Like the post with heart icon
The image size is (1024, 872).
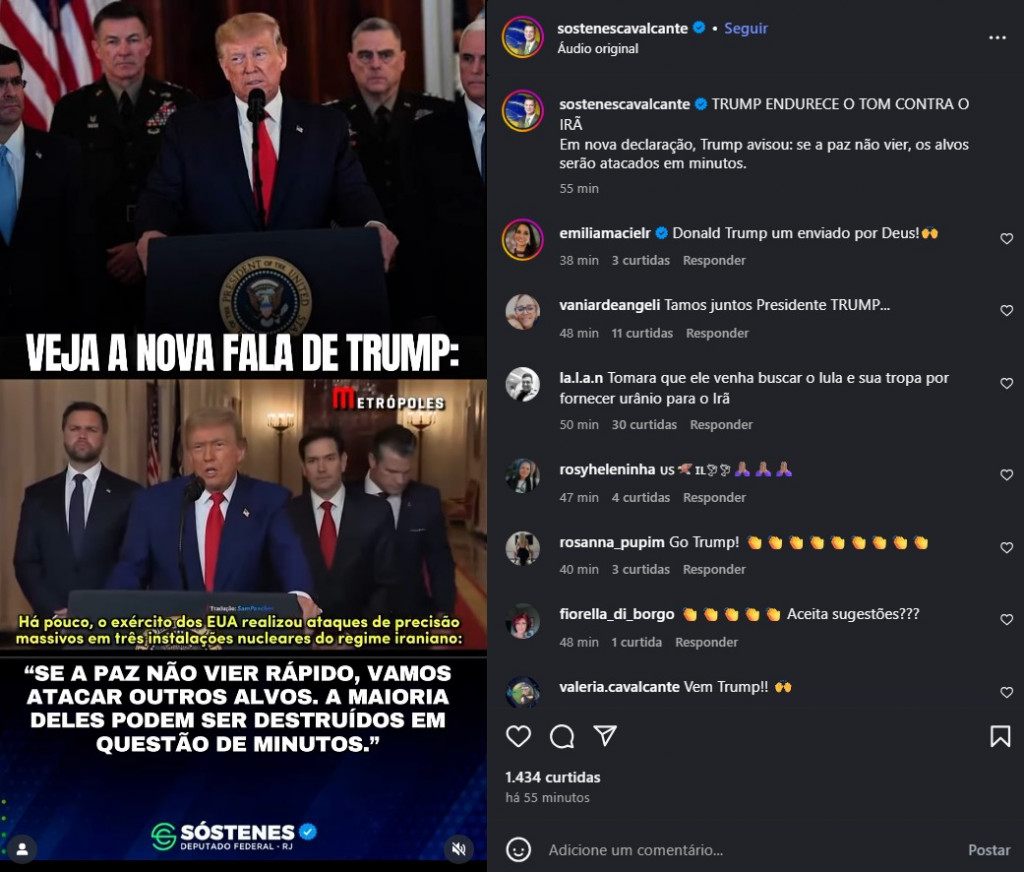[519, 736]
